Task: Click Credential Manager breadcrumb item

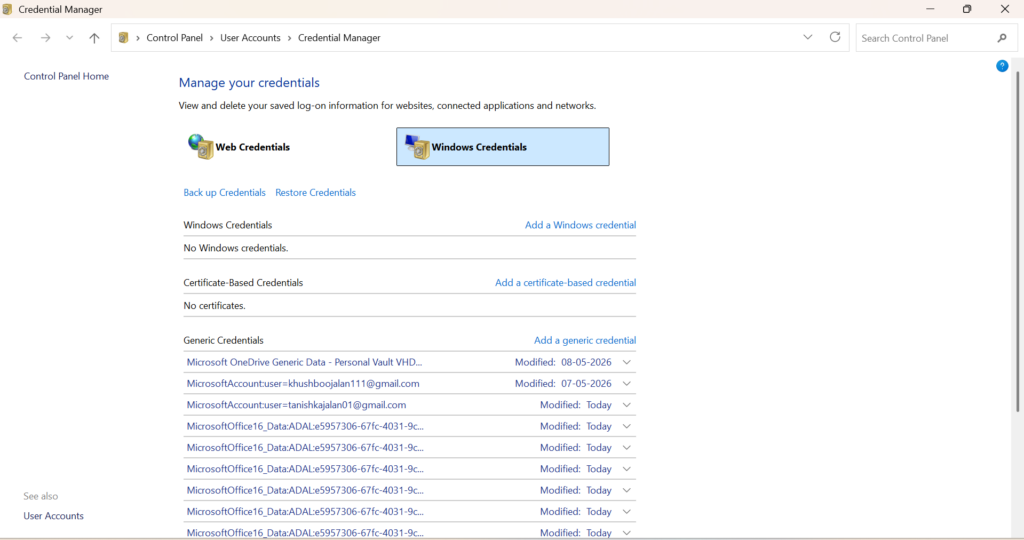Action: 339,38
